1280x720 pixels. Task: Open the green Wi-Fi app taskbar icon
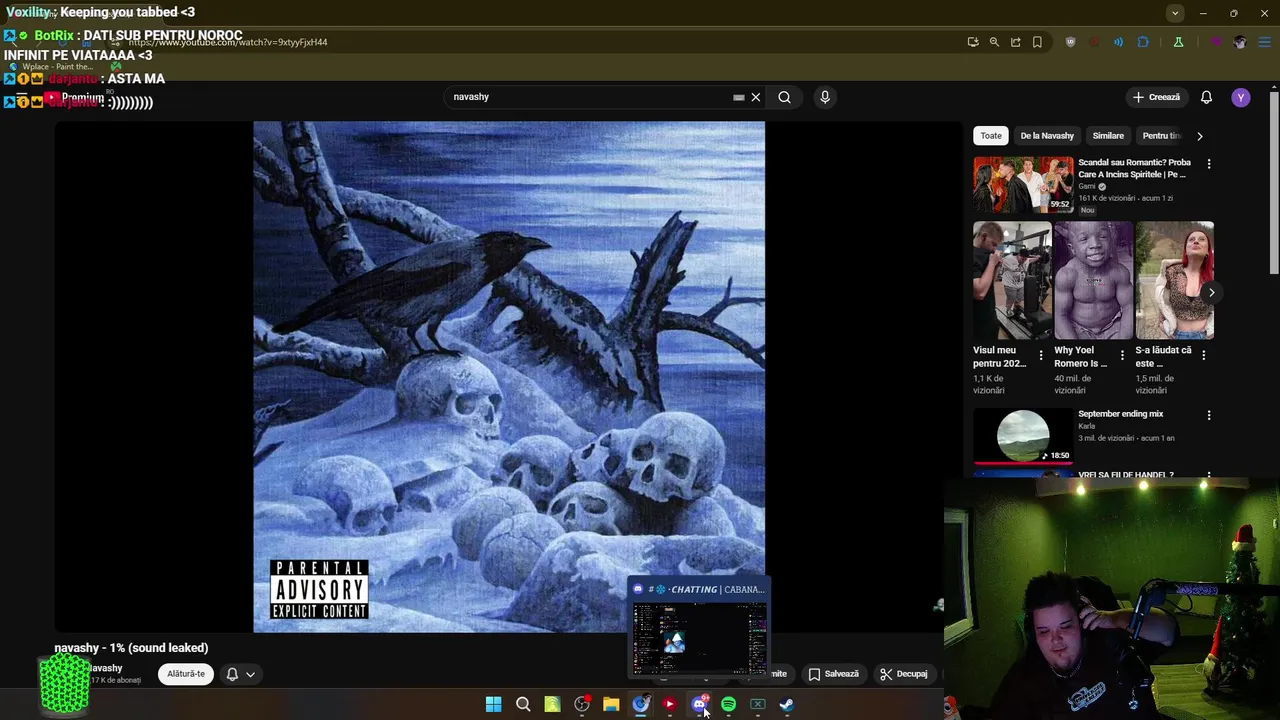552,704
